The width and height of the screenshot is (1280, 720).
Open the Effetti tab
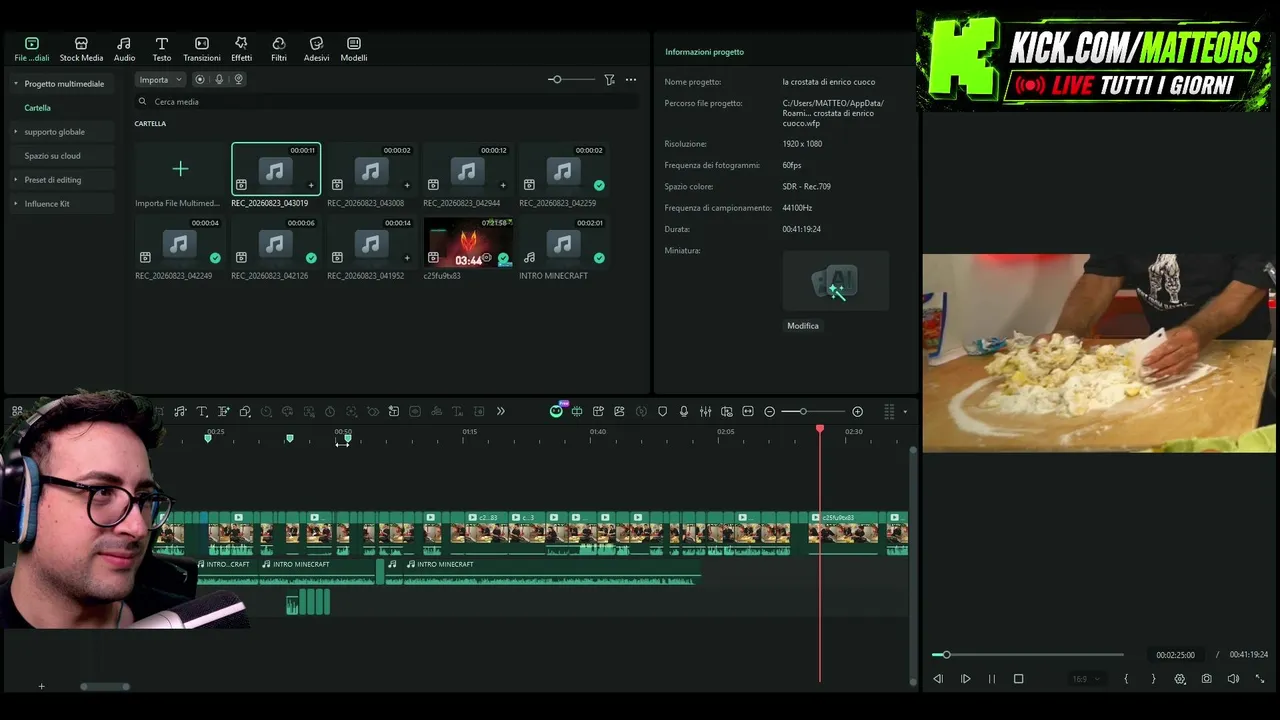(x=241, y=49)
